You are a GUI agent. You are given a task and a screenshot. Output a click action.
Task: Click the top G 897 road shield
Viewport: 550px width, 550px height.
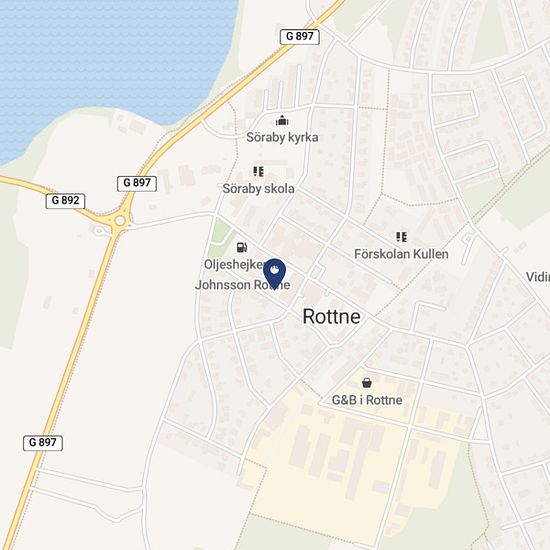pos(300,36)
